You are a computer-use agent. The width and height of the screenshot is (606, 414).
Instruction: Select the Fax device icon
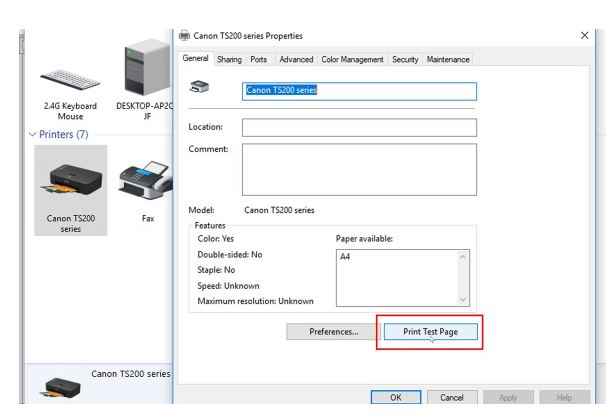[x=147, y=180]
